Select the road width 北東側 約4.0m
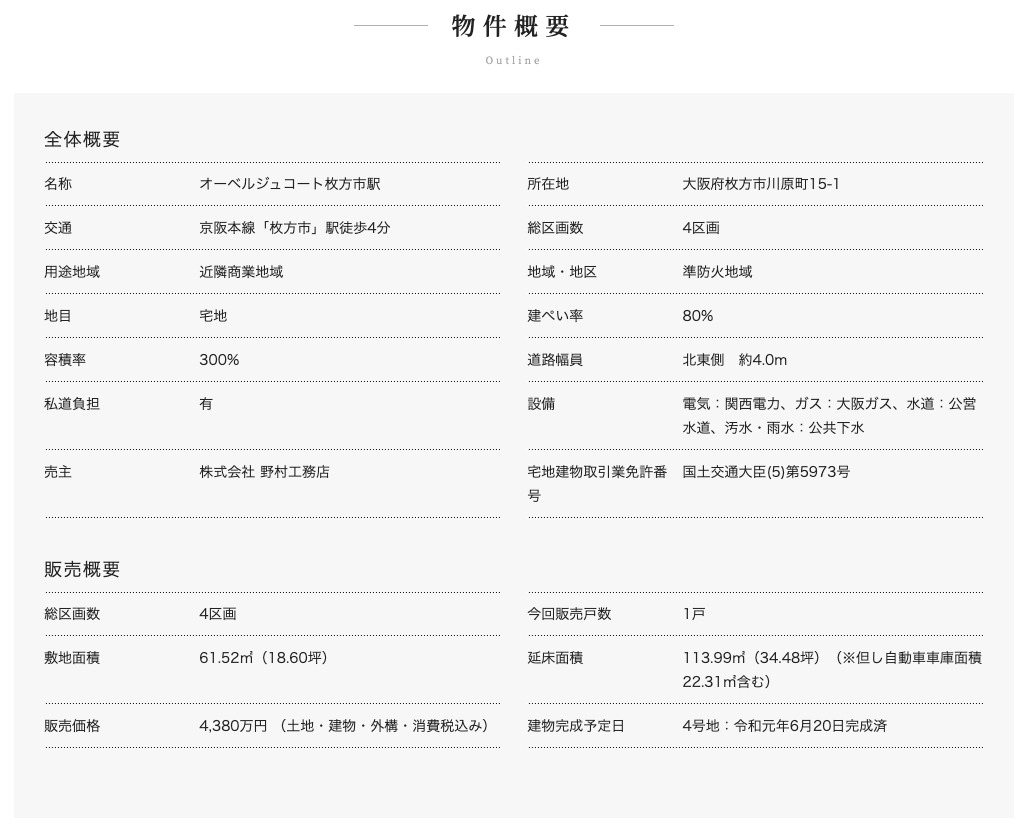 tap(734, 360)
